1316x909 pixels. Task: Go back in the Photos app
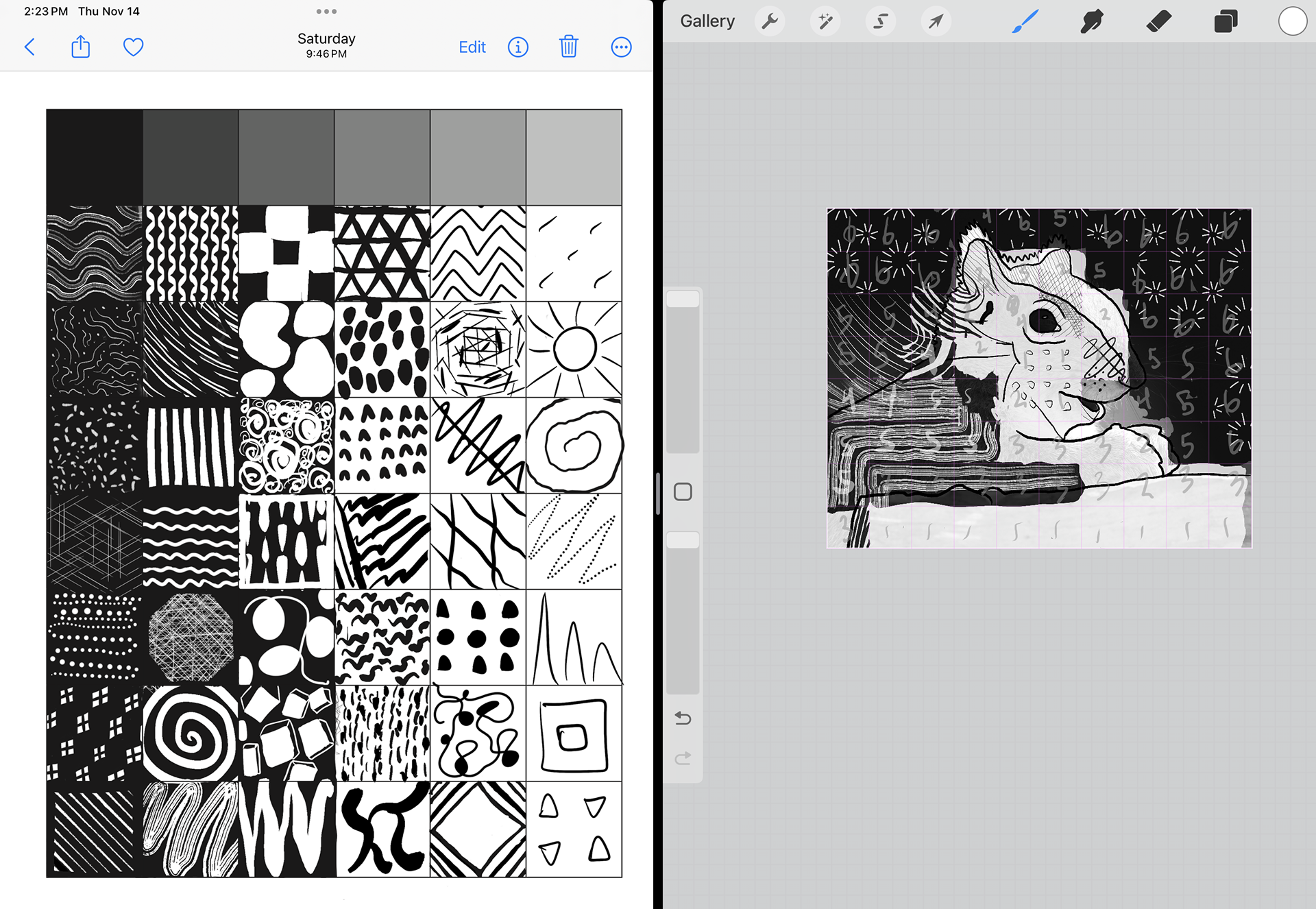(x=29, y=47)
